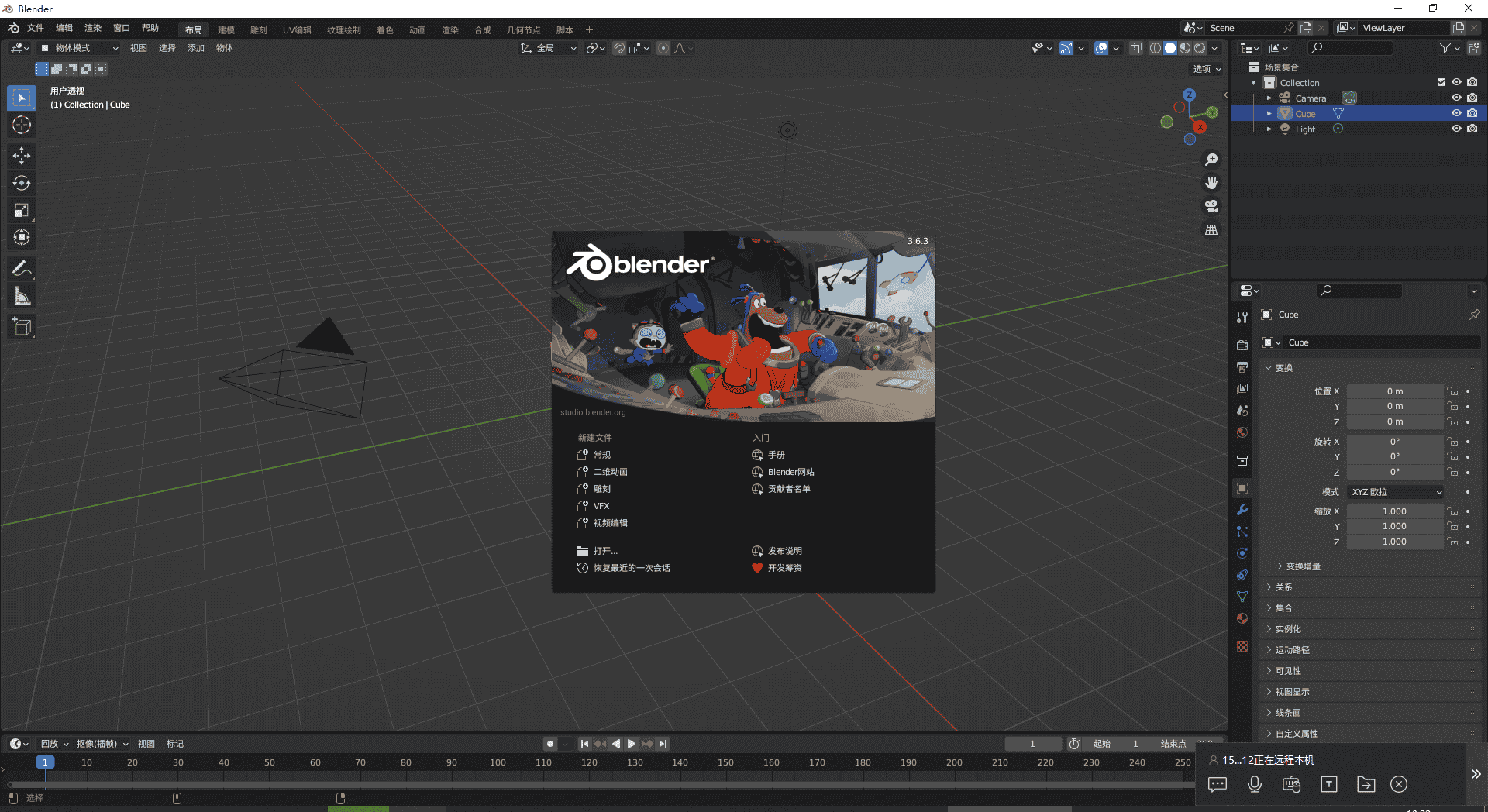The height and width of the screenshot is (812, 1488).
Task: Open the Modifiers wrench properties tab
Action: coord(1242,510)
